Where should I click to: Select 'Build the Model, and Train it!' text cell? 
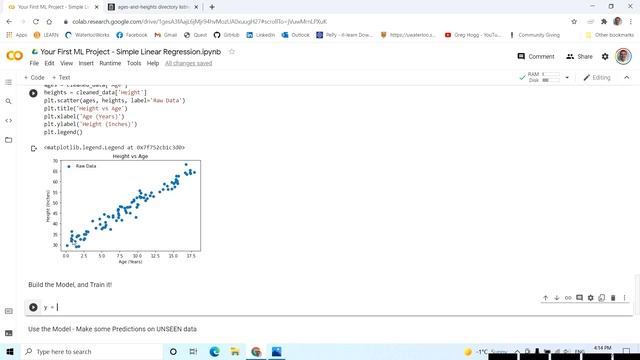click(70, 284)
